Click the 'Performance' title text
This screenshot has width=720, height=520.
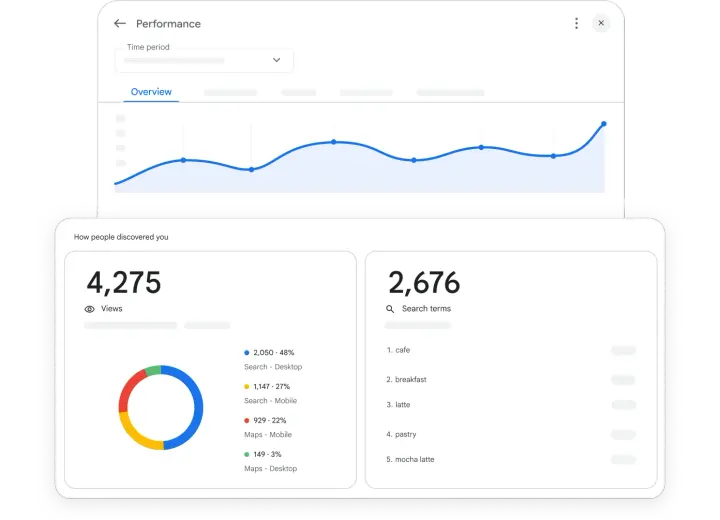tap(168, 24)
